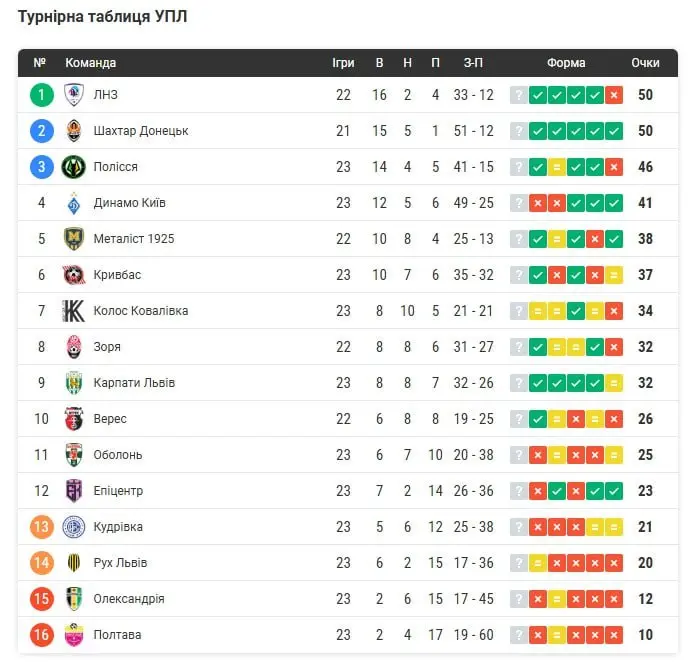
Task: Click the Полтава club logo
Action: [x=74, y=635]
